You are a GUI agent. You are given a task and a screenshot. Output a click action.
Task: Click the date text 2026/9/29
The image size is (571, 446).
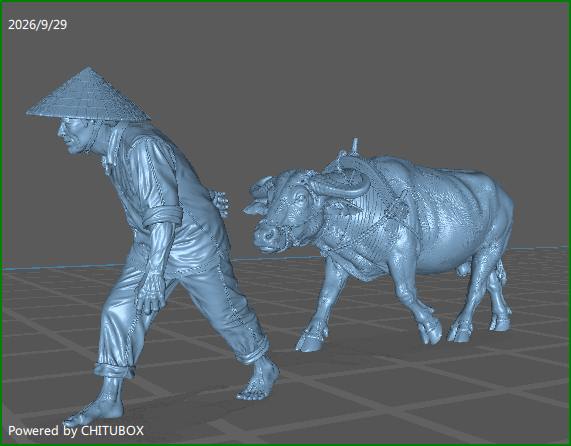38,25
